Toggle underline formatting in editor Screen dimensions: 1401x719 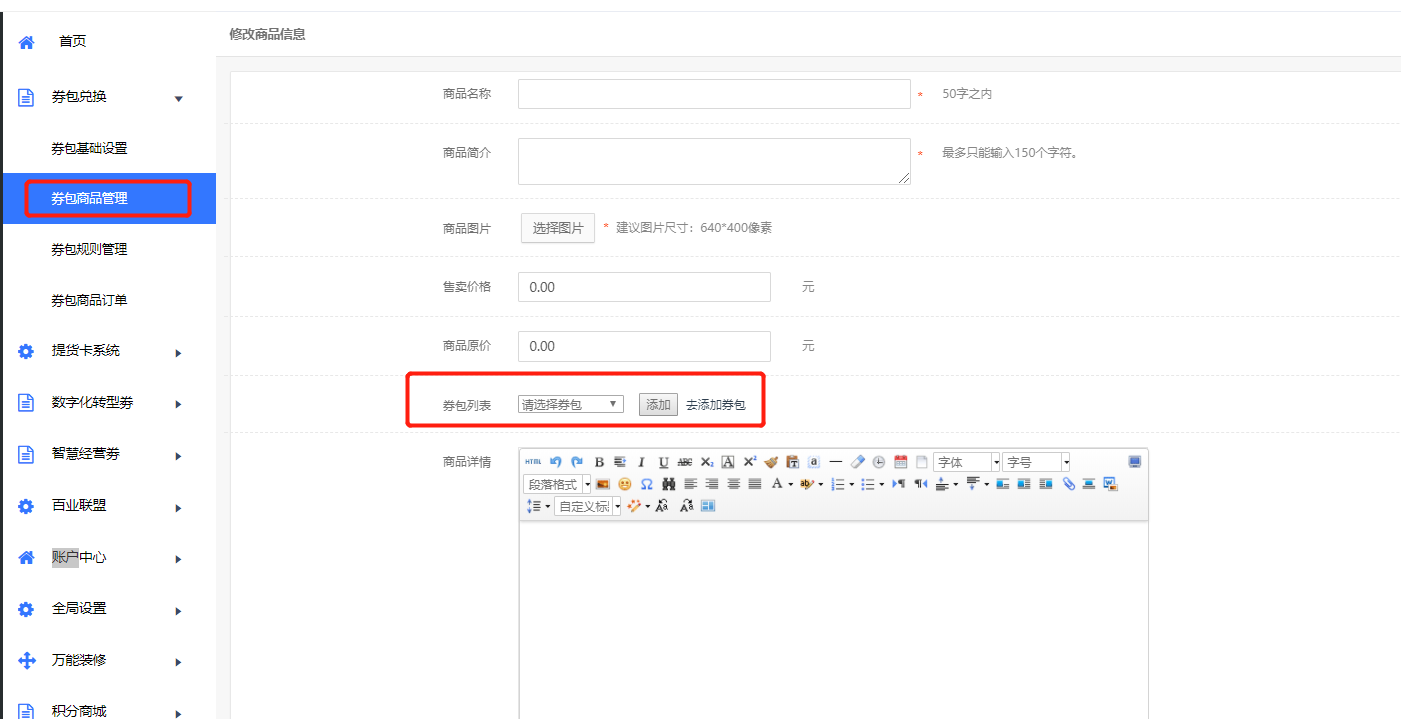click(x=663, y=462)
